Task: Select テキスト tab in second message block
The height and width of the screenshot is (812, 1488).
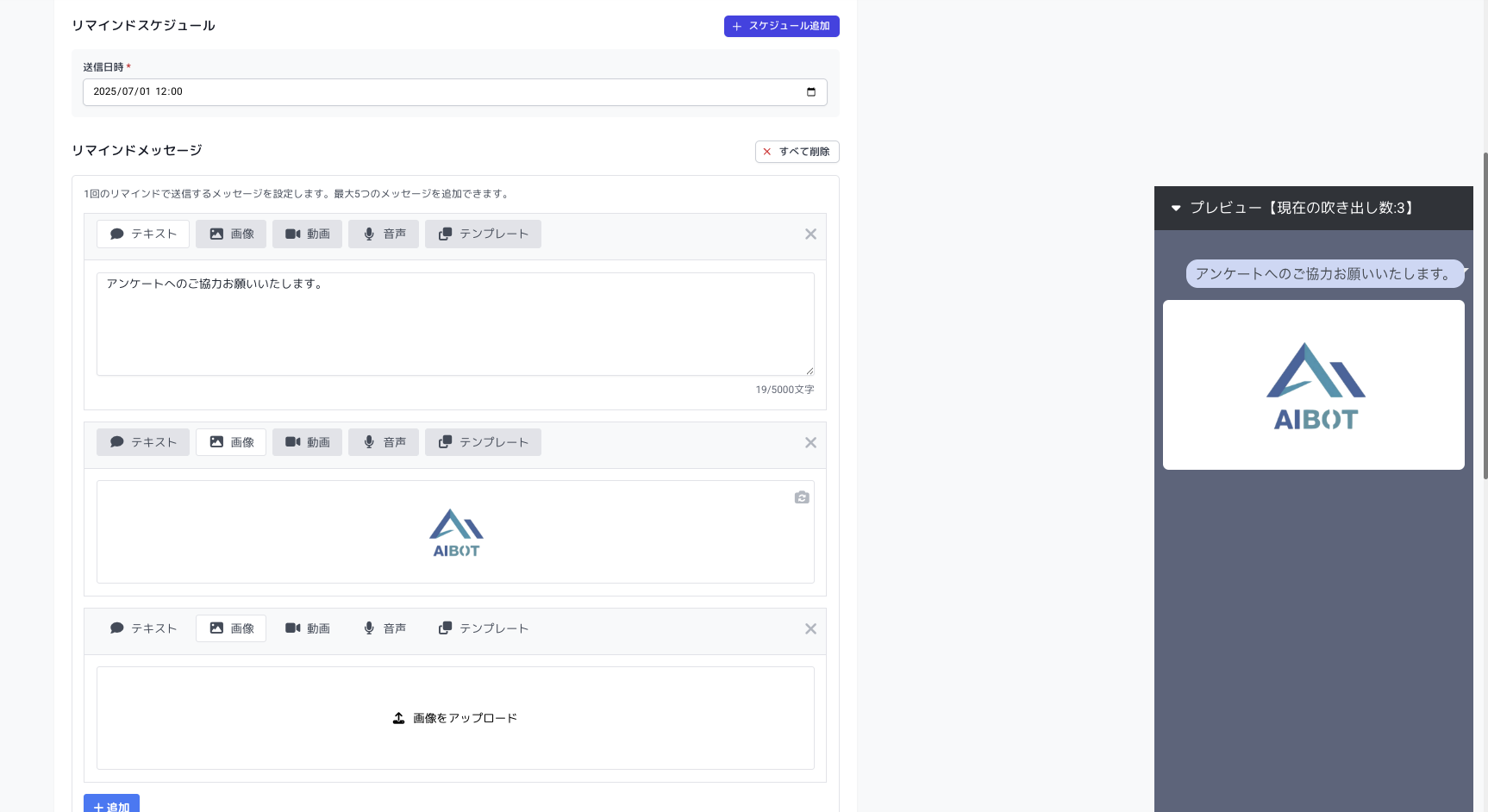Action: click(x=143, y=442)
